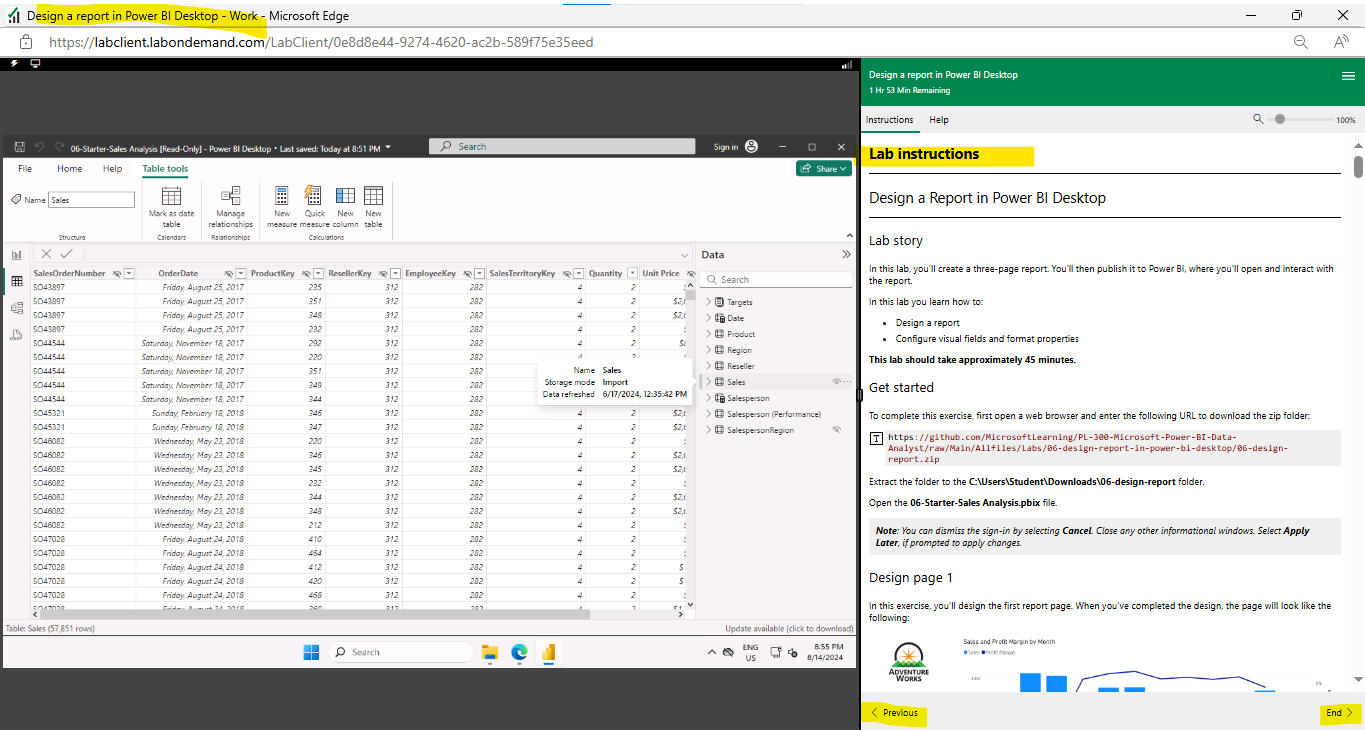Cancel the formula bar edit

[x=46, y=254]
